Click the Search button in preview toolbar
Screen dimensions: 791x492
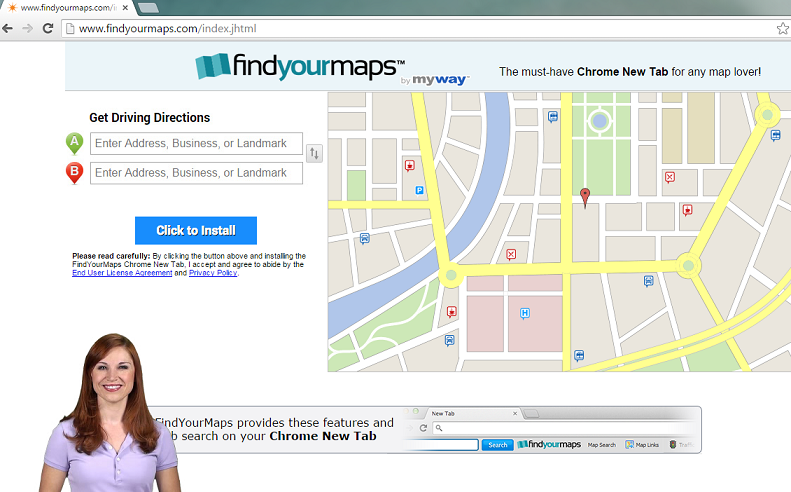coord(497,445)
